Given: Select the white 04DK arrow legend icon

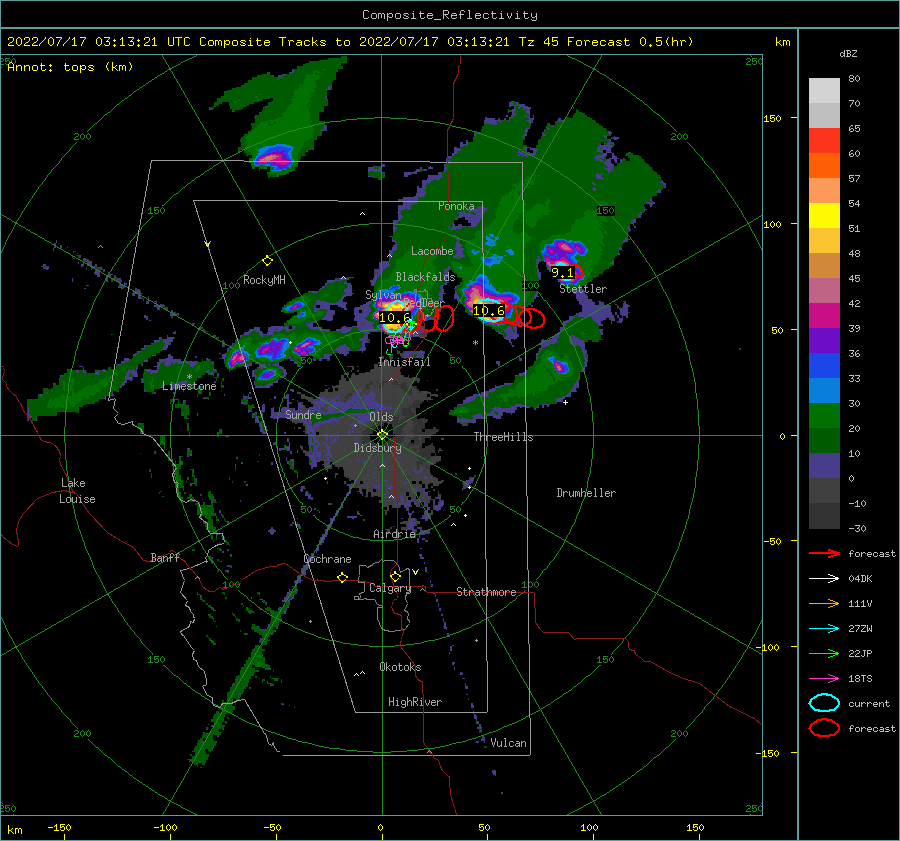Looking at the screenshot, I should (x=824, y=578).
